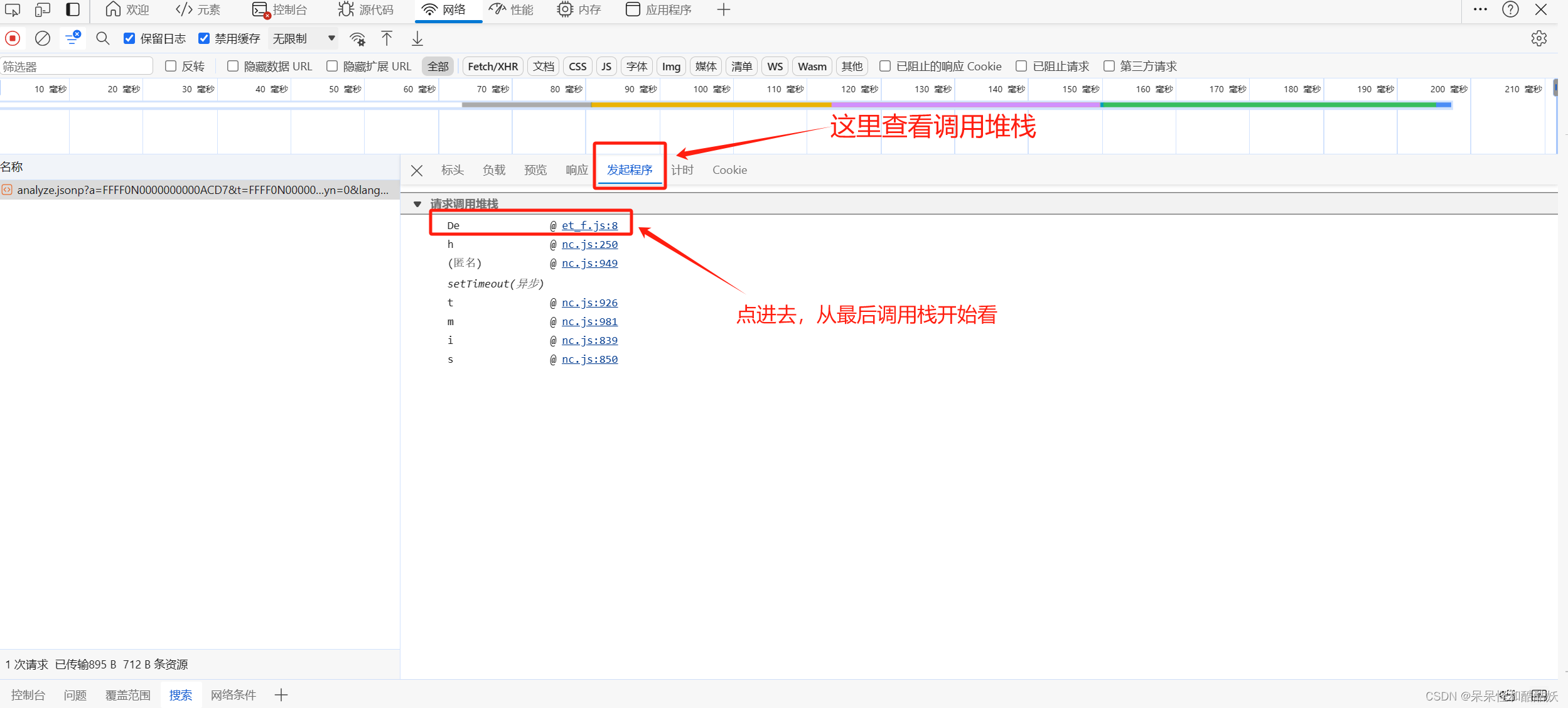Click the filter text input
This screenshot has width=1568, height=708.
click(77, 66)
